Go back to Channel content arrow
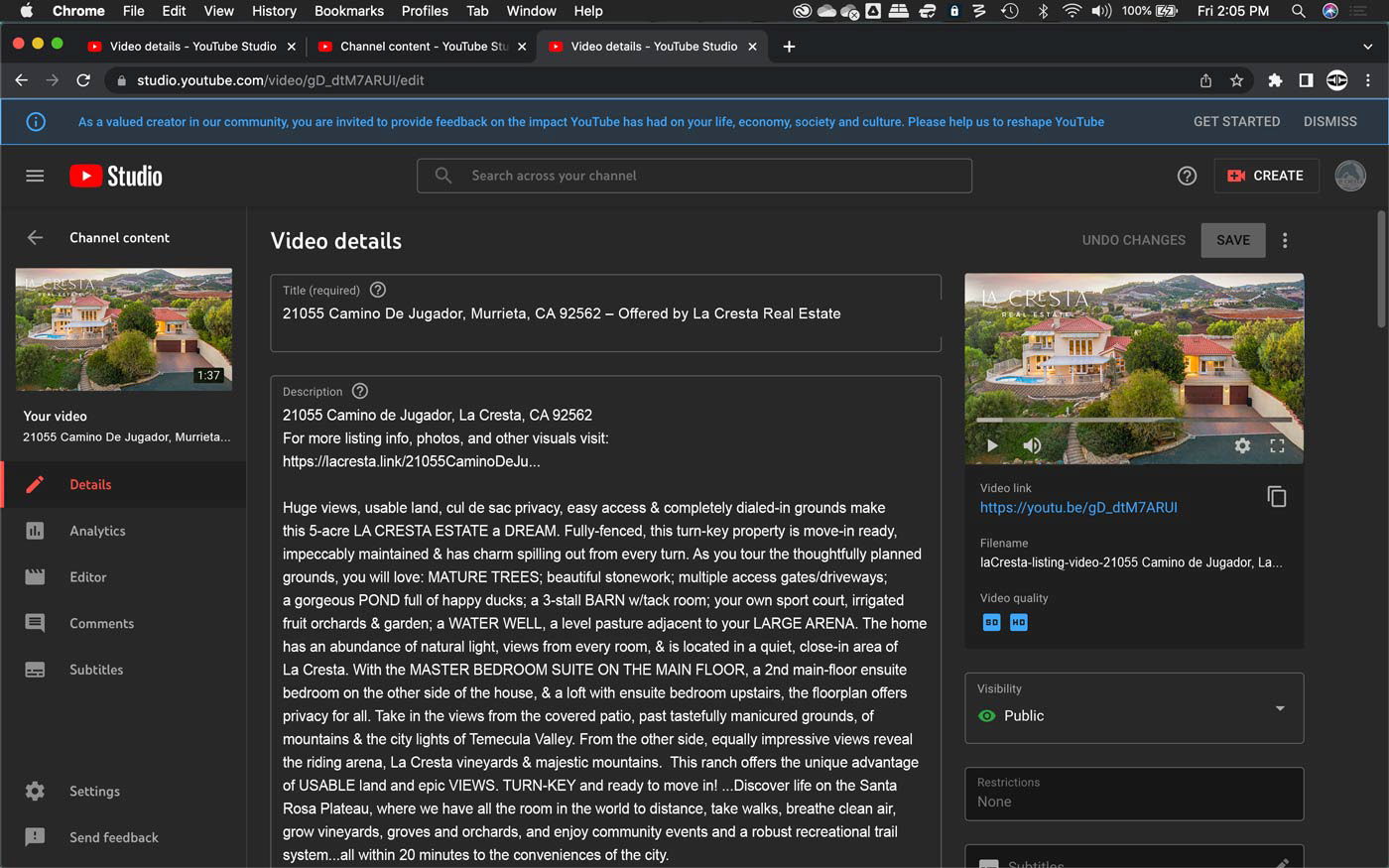This screenshot has width=1389, height=868. point(35,237)
